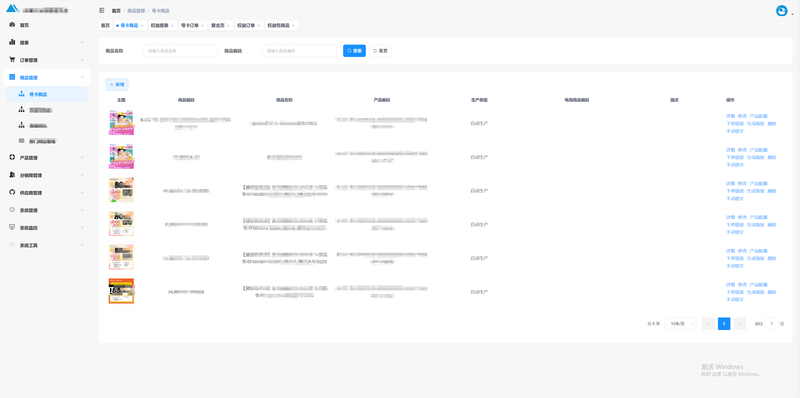This screenshot has width=800, height=398.
Task: Open the user avatar in top right
Action: [782, 11]
